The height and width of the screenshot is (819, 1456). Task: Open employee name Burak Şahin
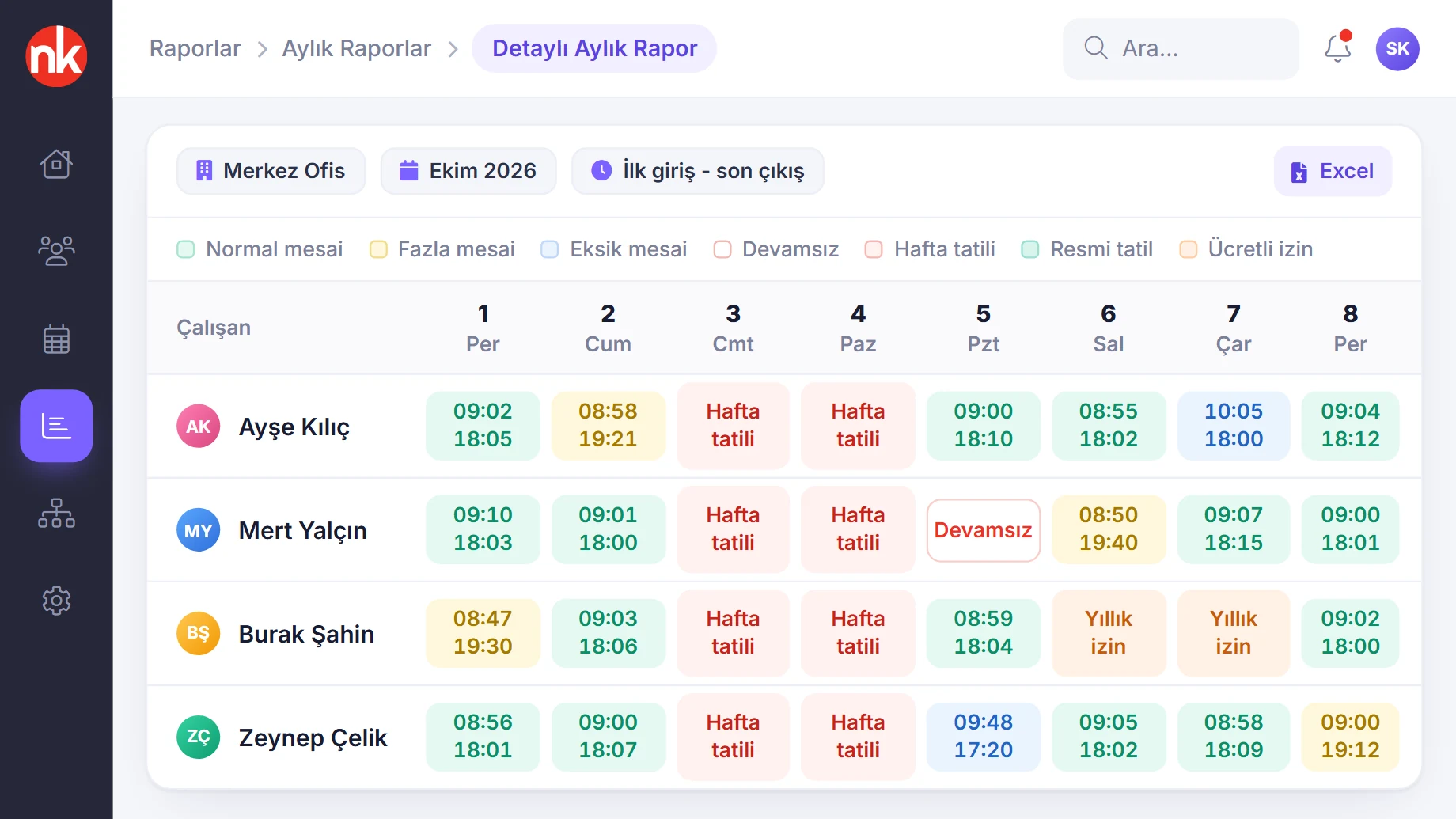tap(306, 635)
